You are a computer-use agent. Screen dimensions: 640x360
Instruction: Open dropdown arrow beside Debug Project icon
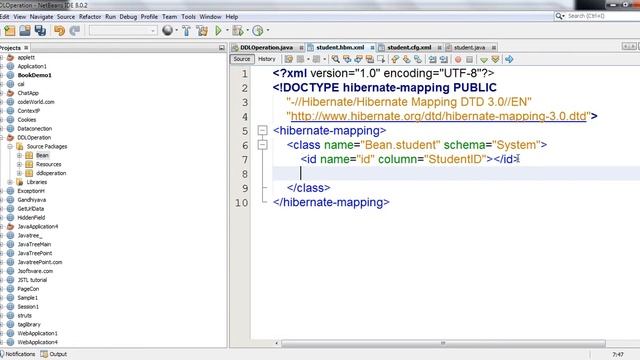247,30
